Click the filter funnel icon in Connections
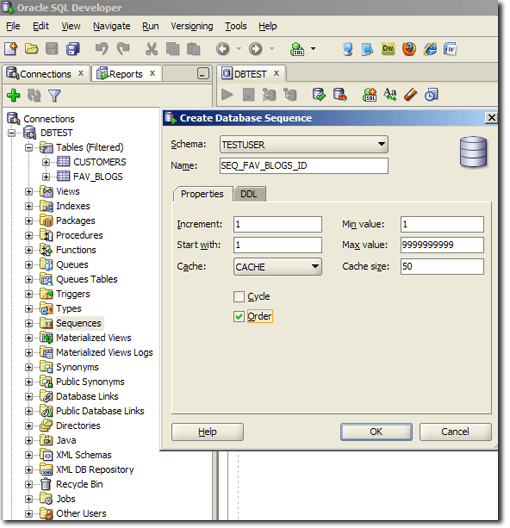 (x=54, y=96)
